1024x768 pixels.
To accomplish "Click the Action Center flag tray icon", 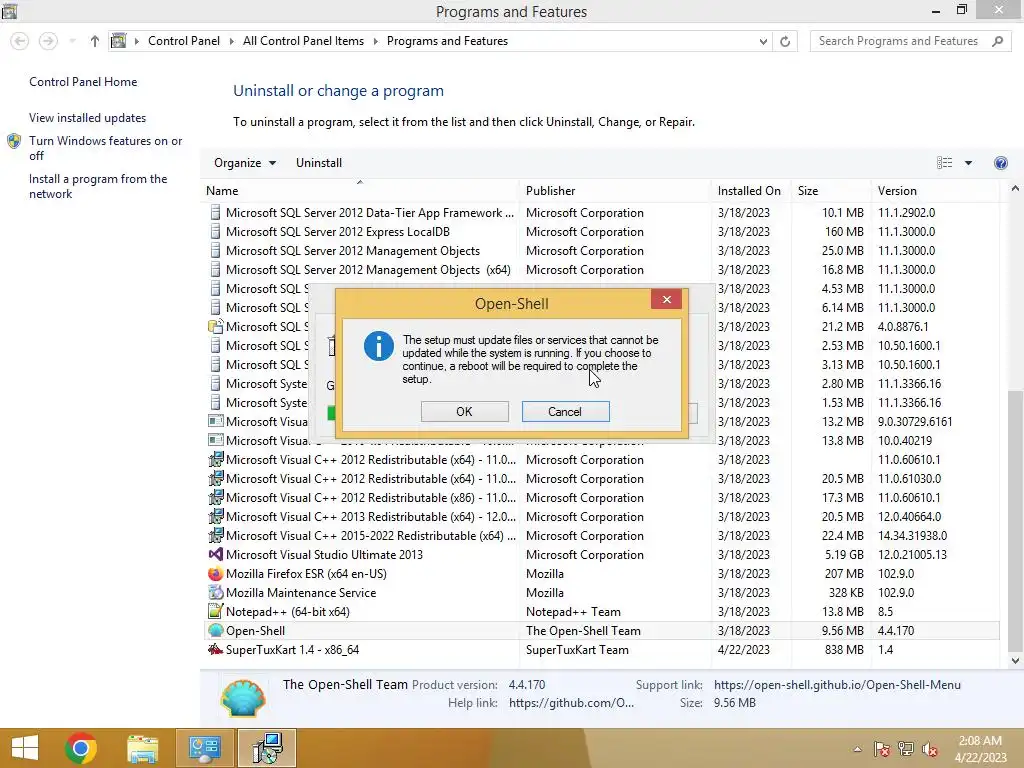I will [x=881, y=749].
